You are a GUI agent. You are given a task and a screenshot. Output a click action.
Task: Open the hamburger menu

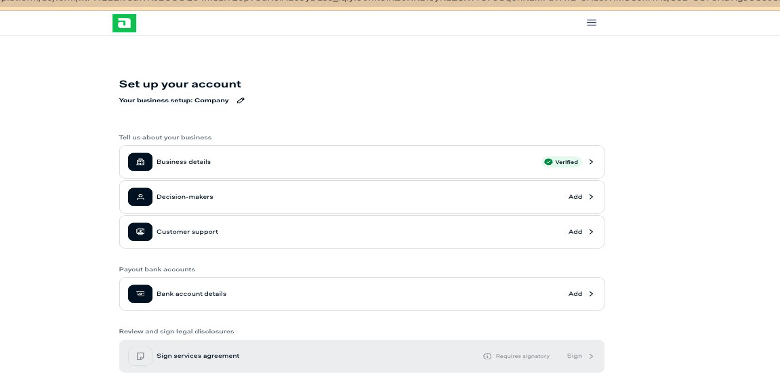[591, 23]
